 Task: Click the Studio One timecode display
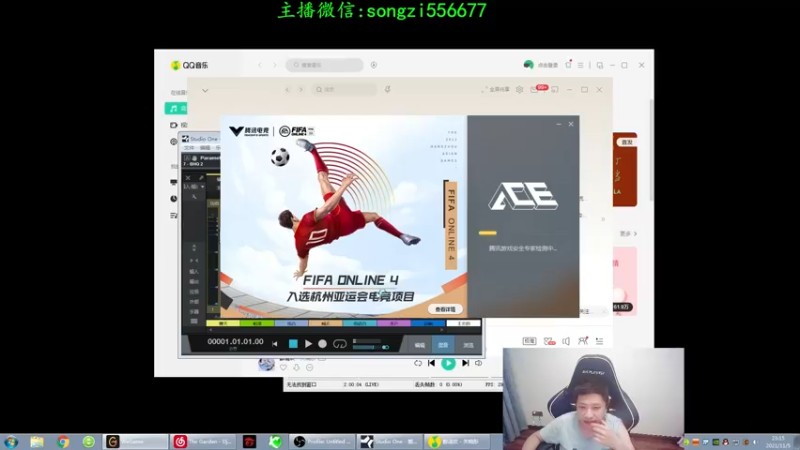(x=235, y=341)
